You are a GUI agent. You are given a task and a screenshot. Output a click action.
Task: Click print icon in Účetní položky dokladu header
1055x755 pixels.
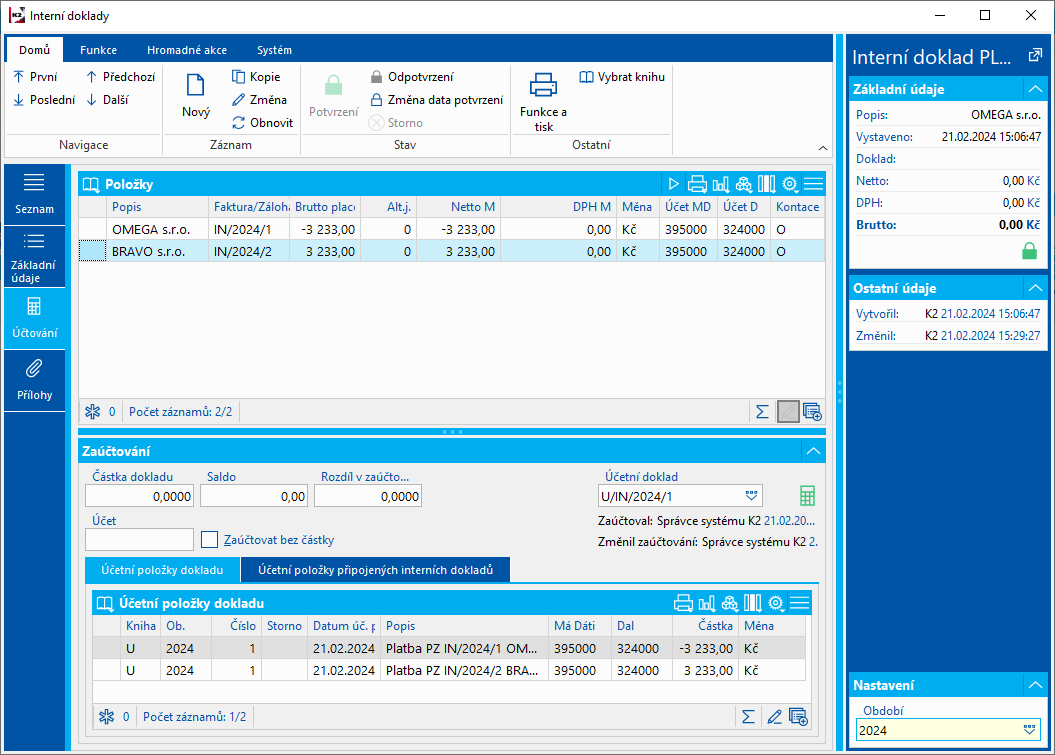(x=684, y=603)
